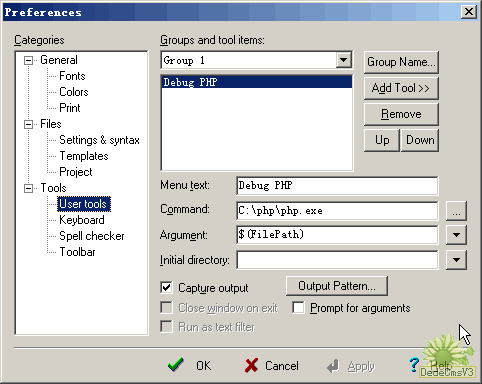Select User tools category

(83, 204)
